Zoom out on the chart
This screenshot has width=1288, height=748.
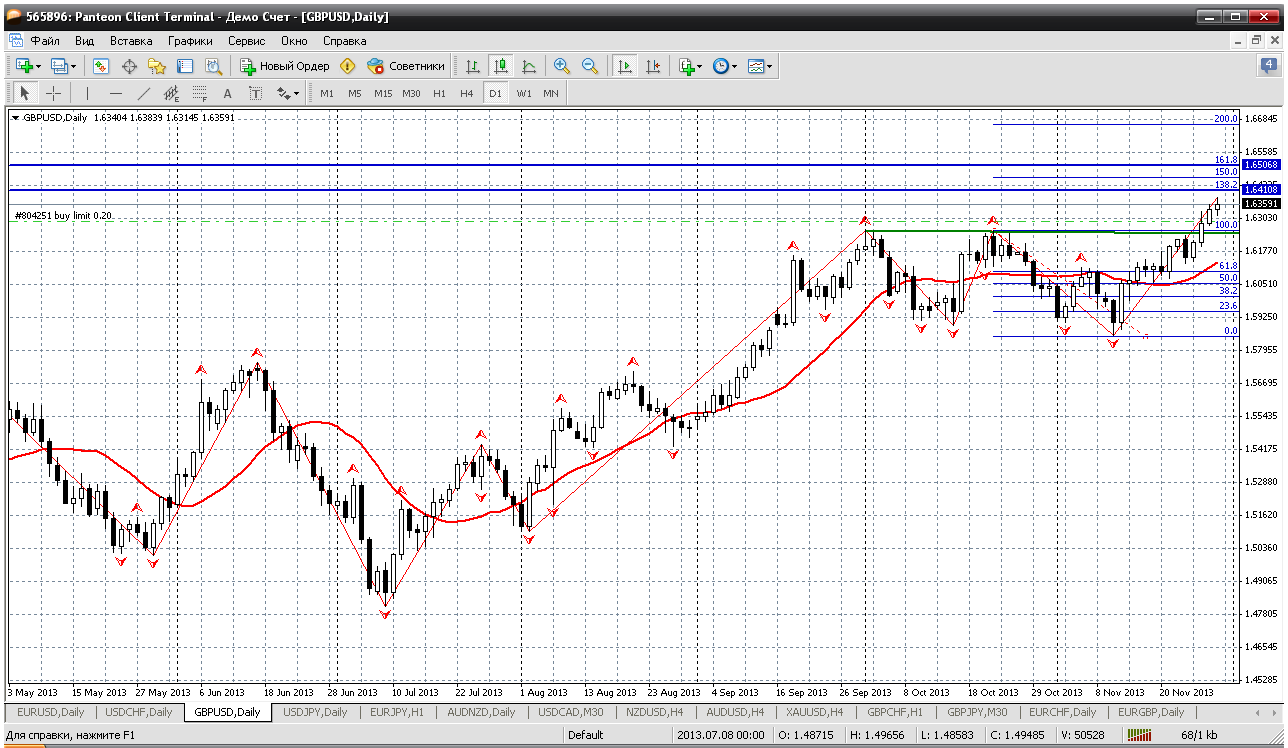click(x=590, y=66)
